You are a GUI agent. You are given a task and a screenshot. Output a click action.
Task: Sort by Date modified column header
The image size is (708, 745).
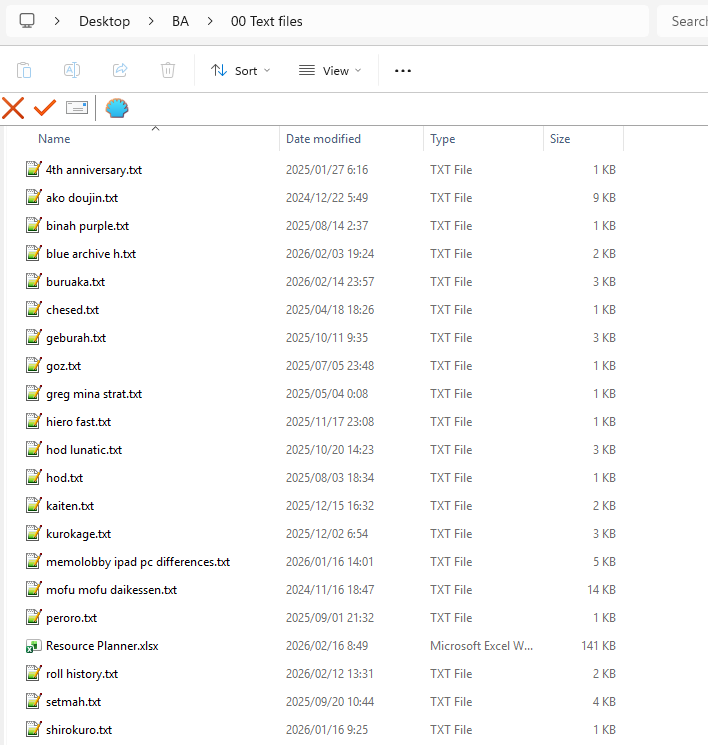point(324,139)
